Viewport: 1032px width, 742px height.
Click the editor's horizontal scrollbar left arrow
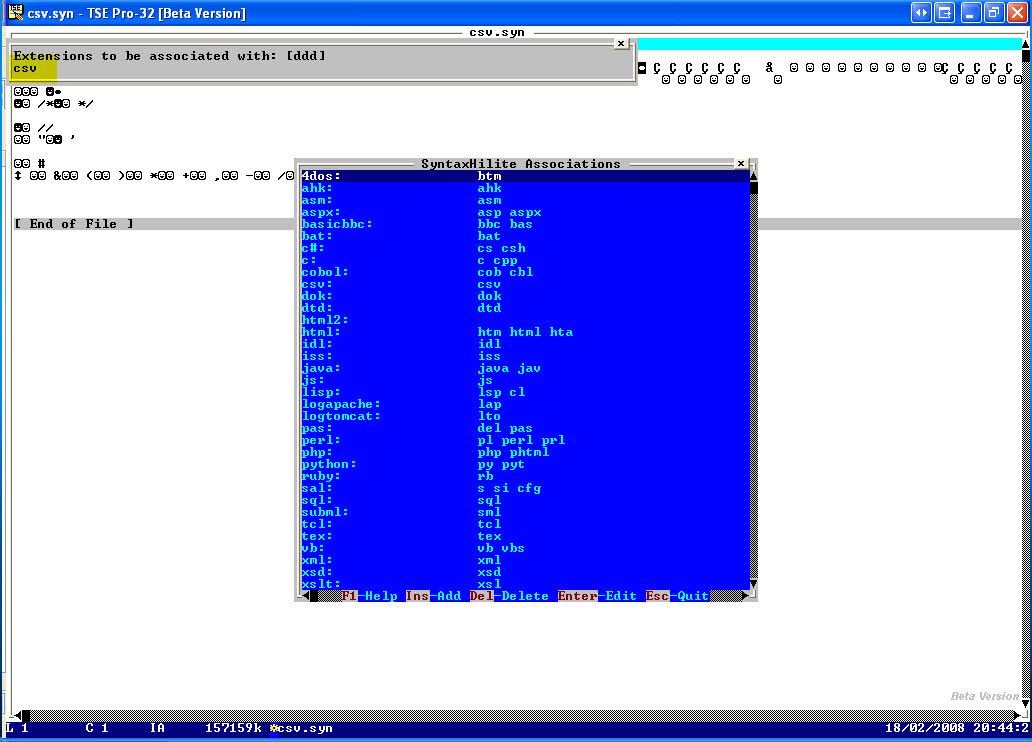tap(20, 715)
